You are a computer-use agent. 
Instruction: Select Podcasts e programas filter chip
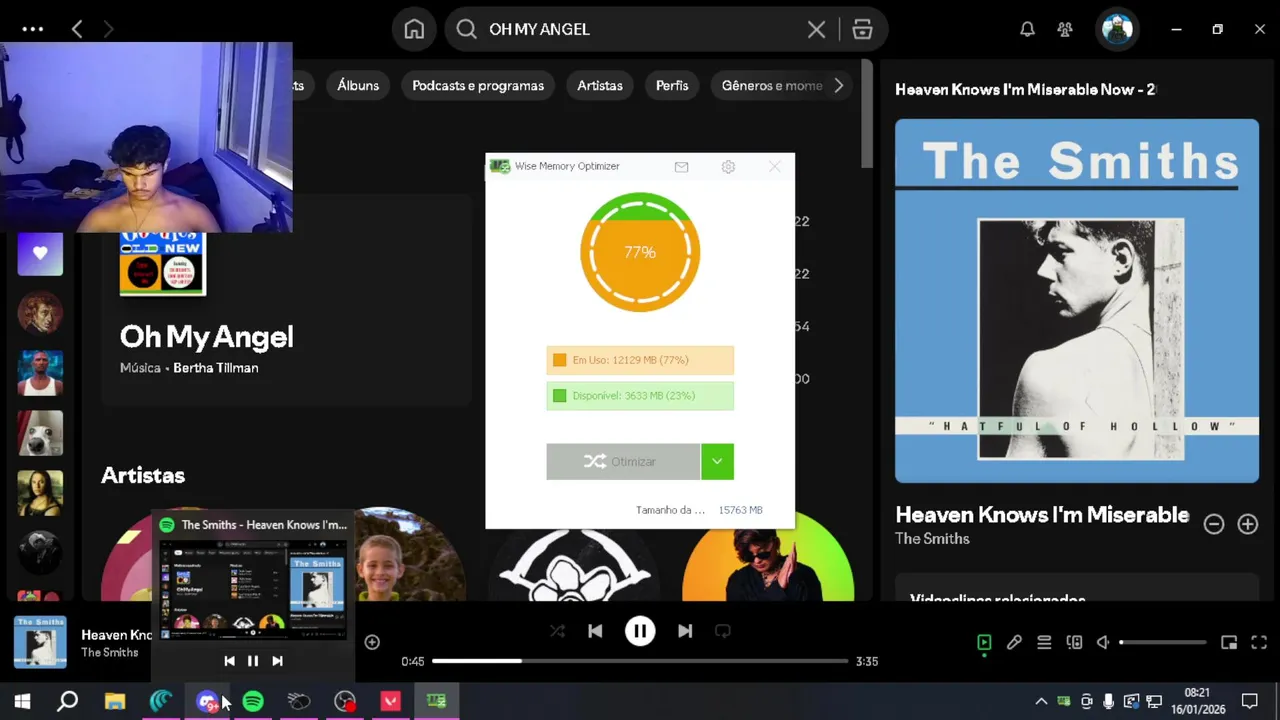point(478,85)
